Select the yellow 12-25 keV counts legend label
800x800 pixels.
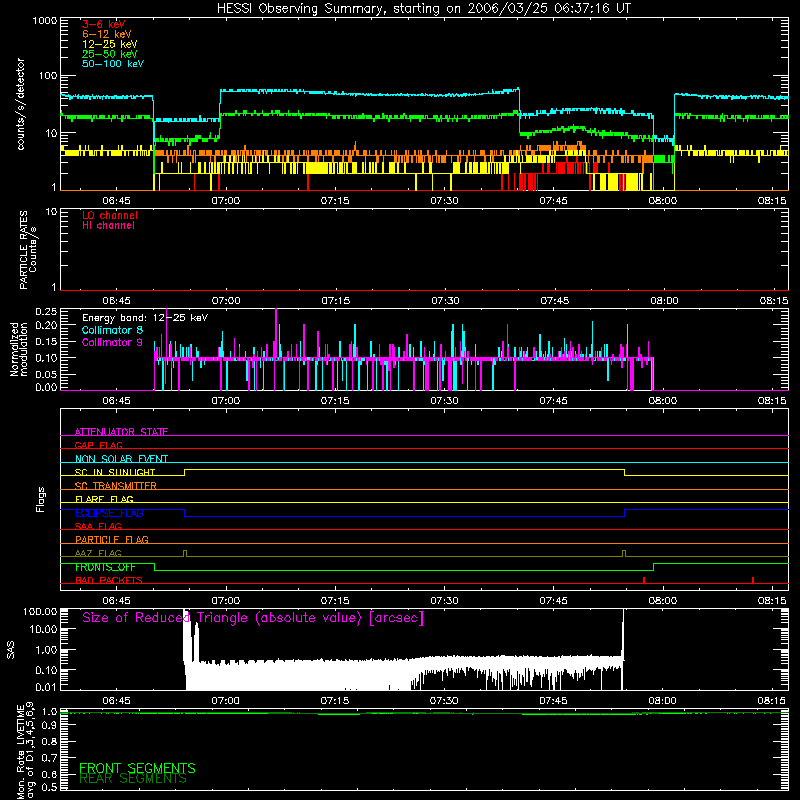tap(109, 44)
